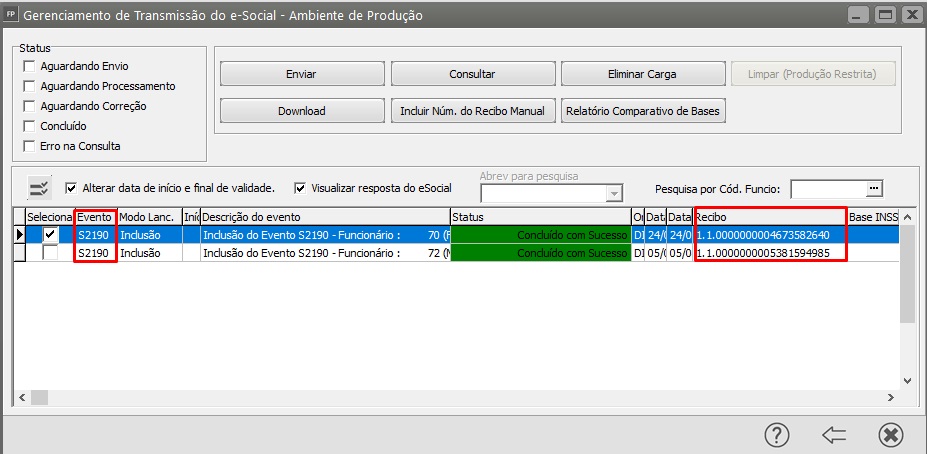The width and height of the screenshot is (927, 454).
Task: Select receipt 1.1.0000000005381594985 cell
Action: (x=770, y=253)
